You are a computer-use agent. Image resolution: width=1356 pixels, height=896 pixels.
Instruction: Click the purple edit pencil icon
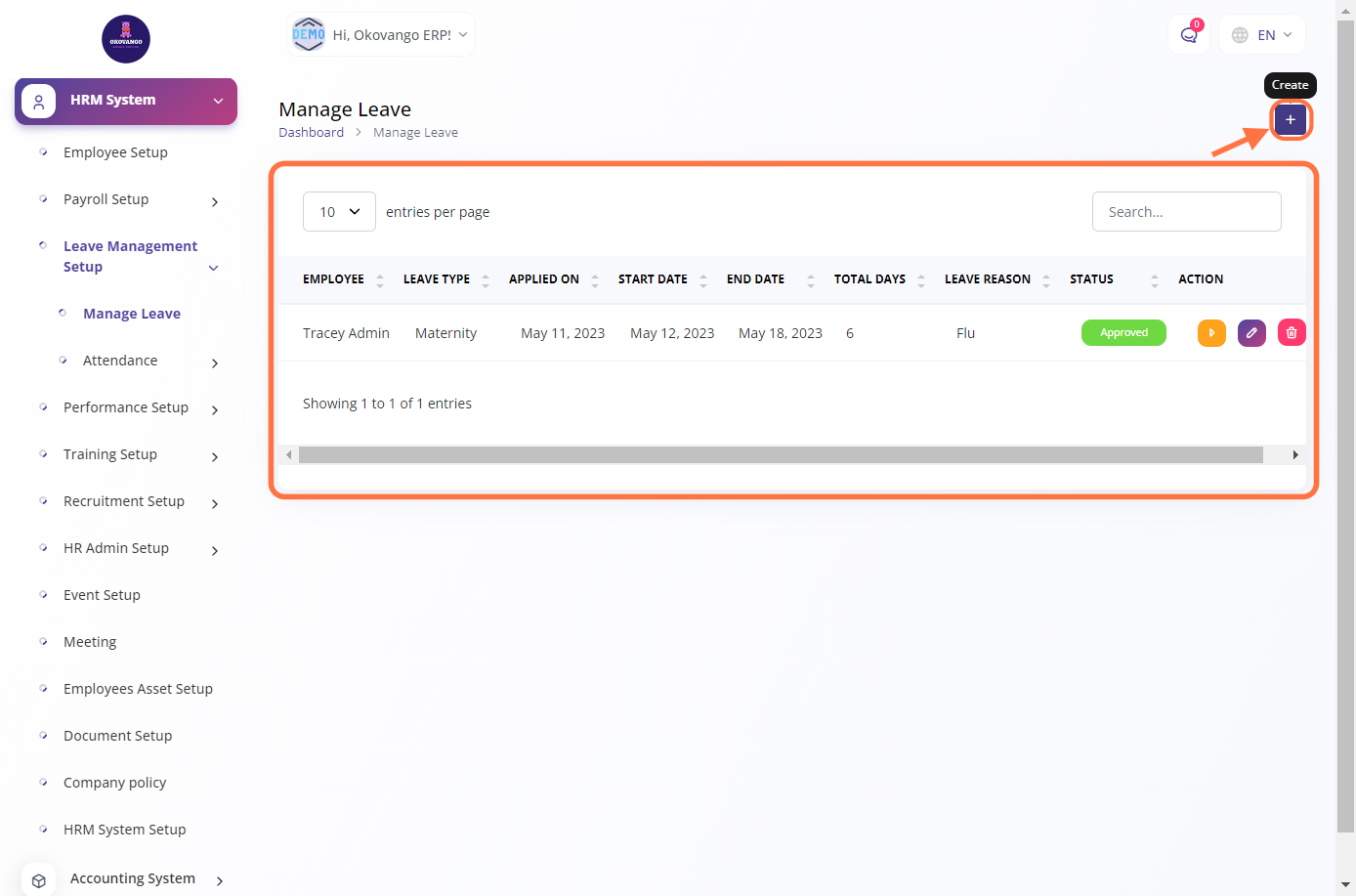[1251, 333]
